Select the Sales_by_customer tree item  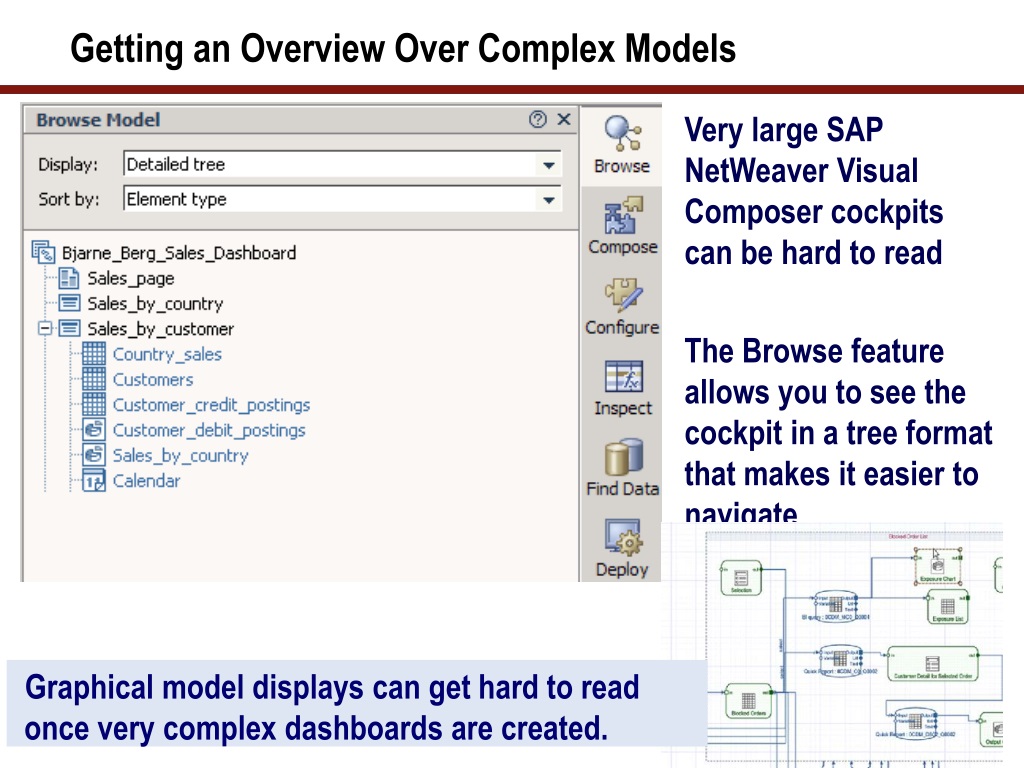click(x=160, y=329)
